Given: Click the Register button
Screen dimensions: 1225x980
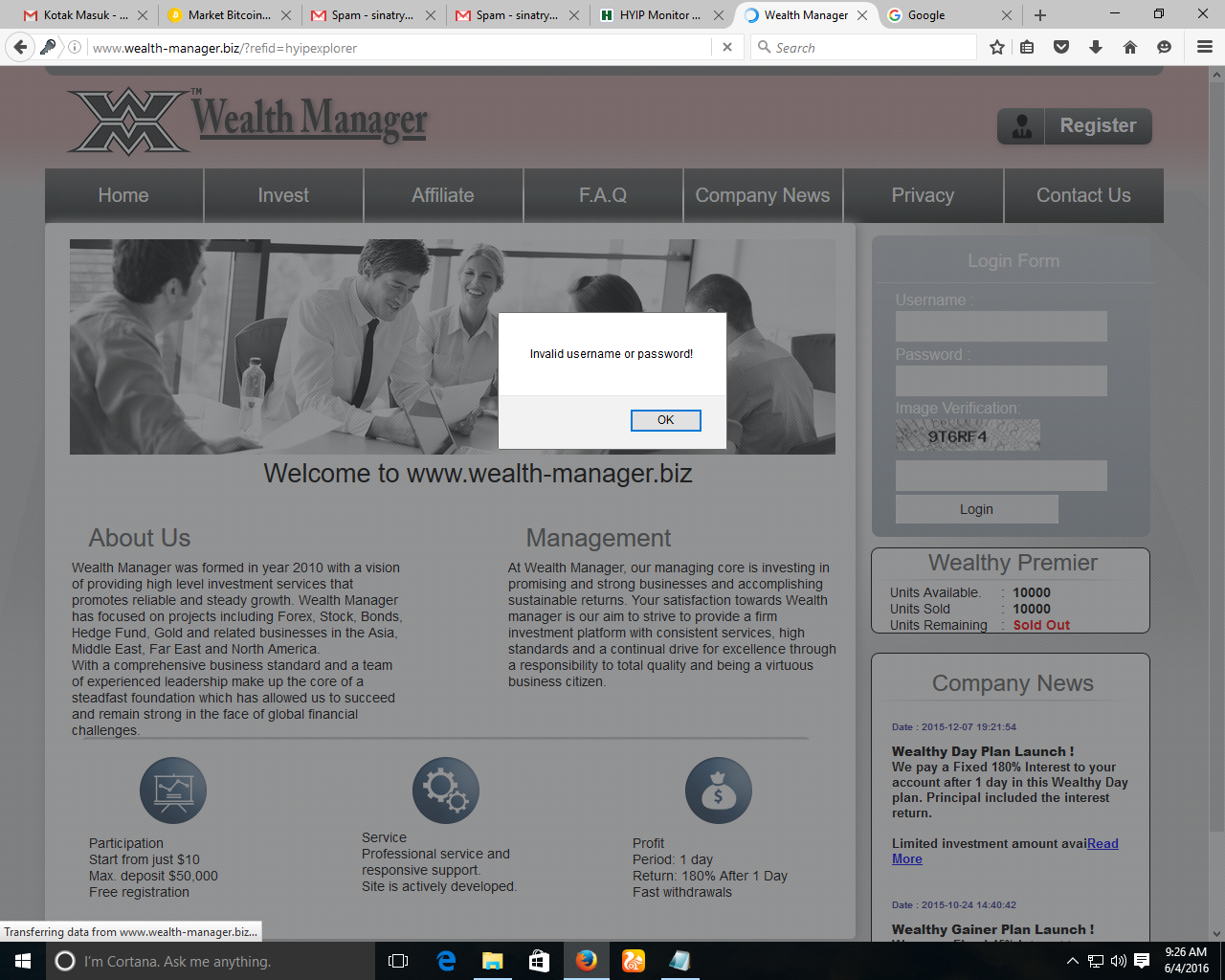Looking at the screenshot, I should click(1075, 125).
